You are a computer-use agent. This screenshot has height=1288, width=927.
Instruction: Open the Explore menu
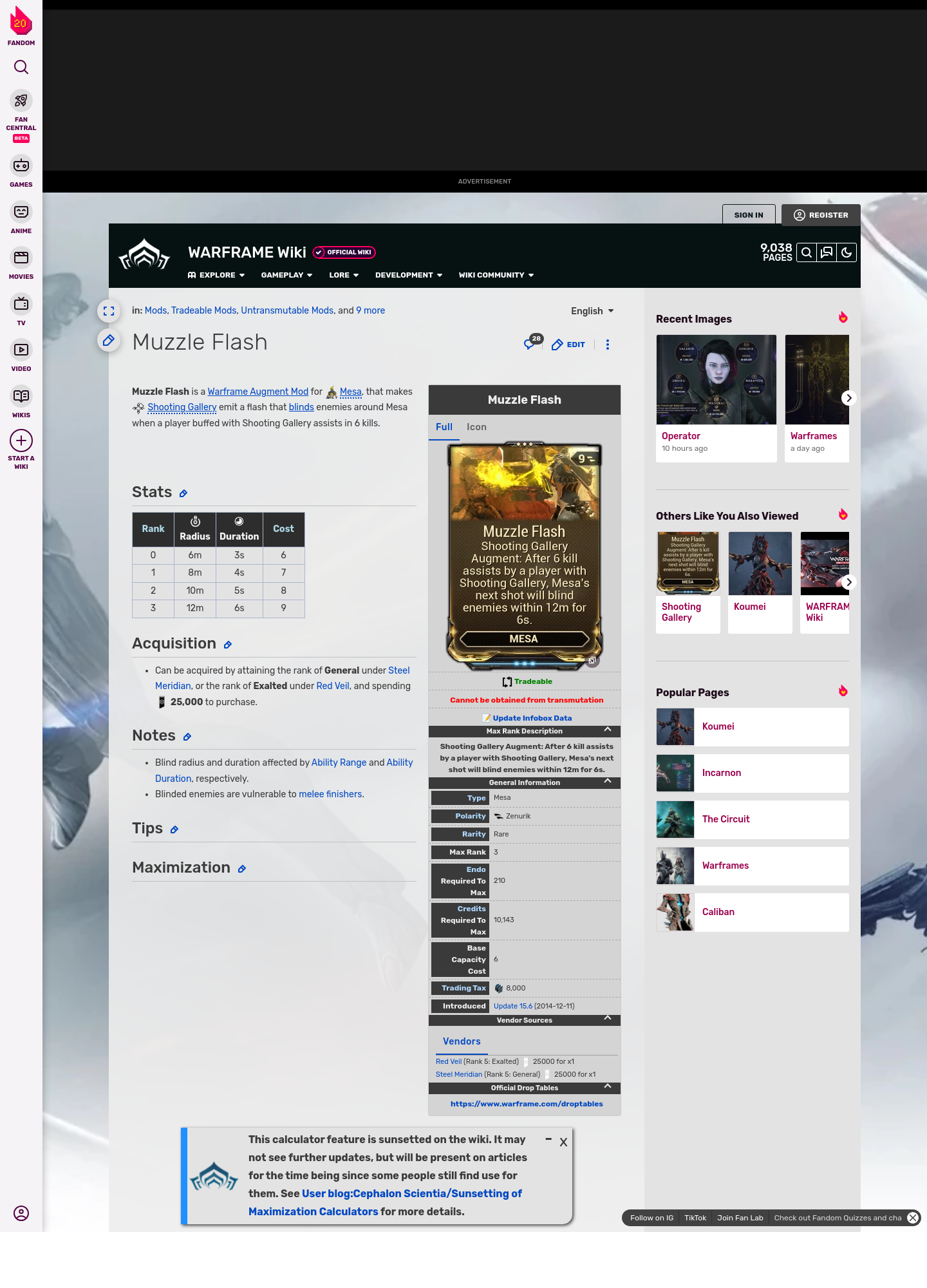[x=216, y=275]
